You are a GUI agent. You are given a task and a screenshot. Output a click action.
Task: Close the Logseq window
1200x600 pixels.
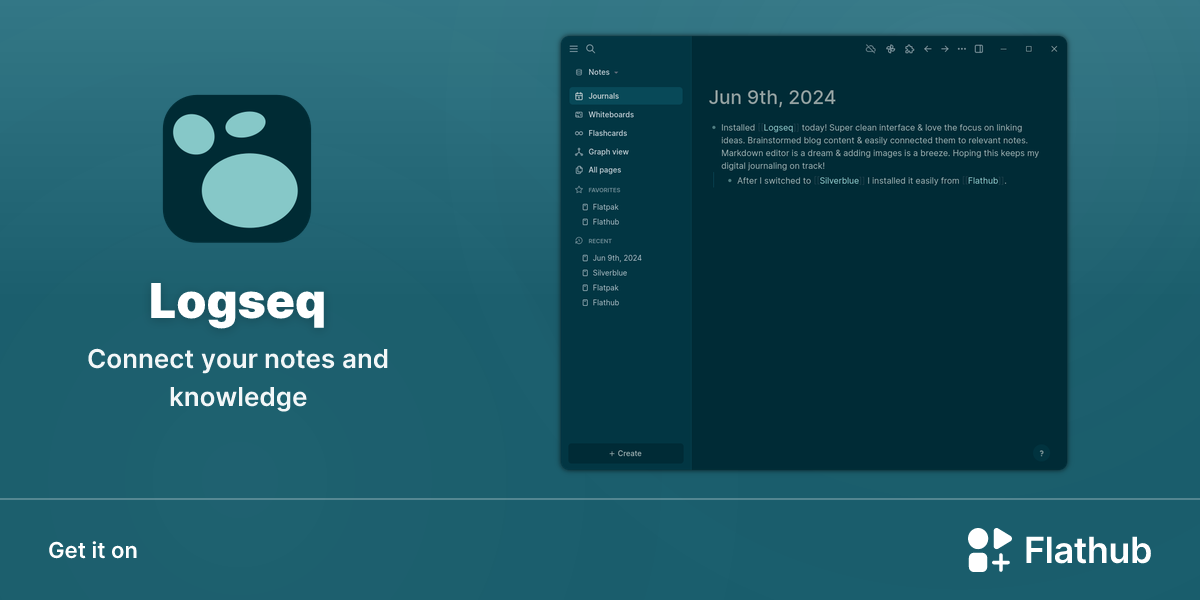(x=1054, y=49)
